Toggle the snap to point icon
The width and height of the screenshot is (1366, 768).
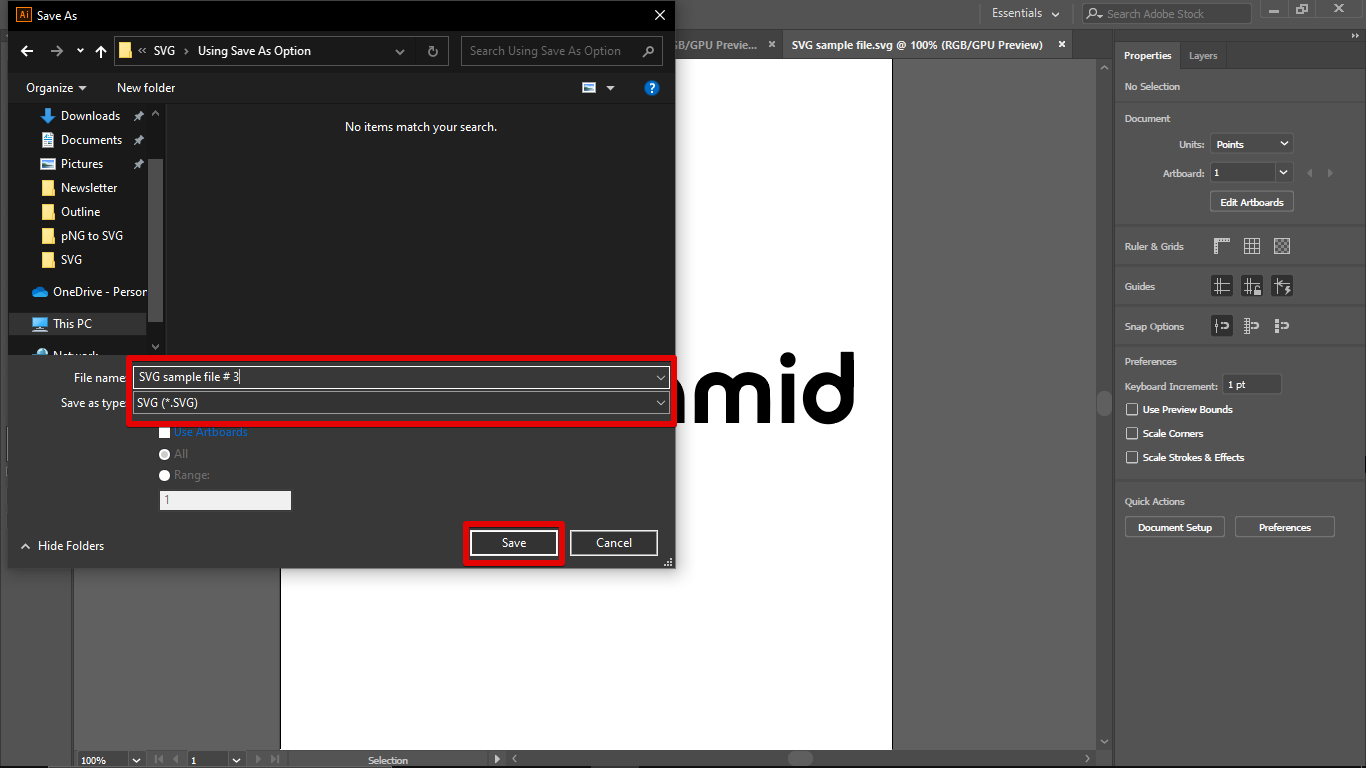tap(1222, 326)
